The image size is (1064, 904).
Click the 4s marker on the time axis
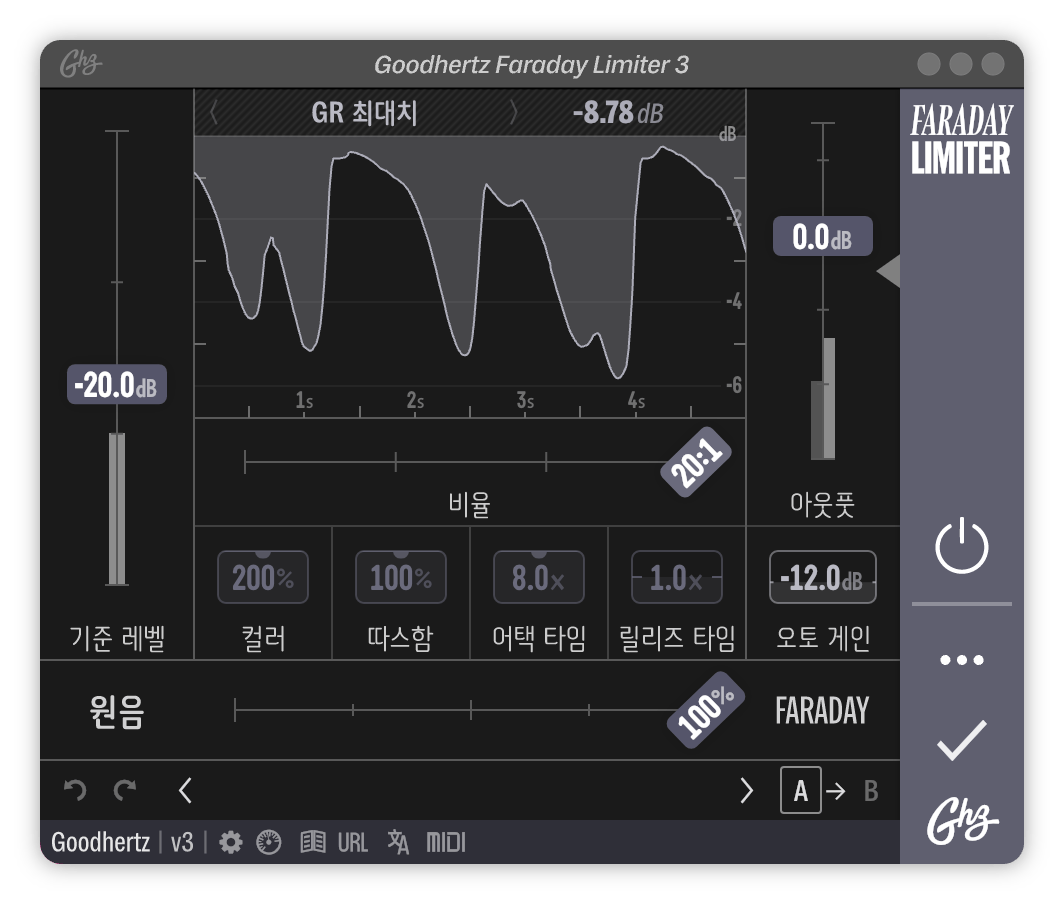coord(636,400)
